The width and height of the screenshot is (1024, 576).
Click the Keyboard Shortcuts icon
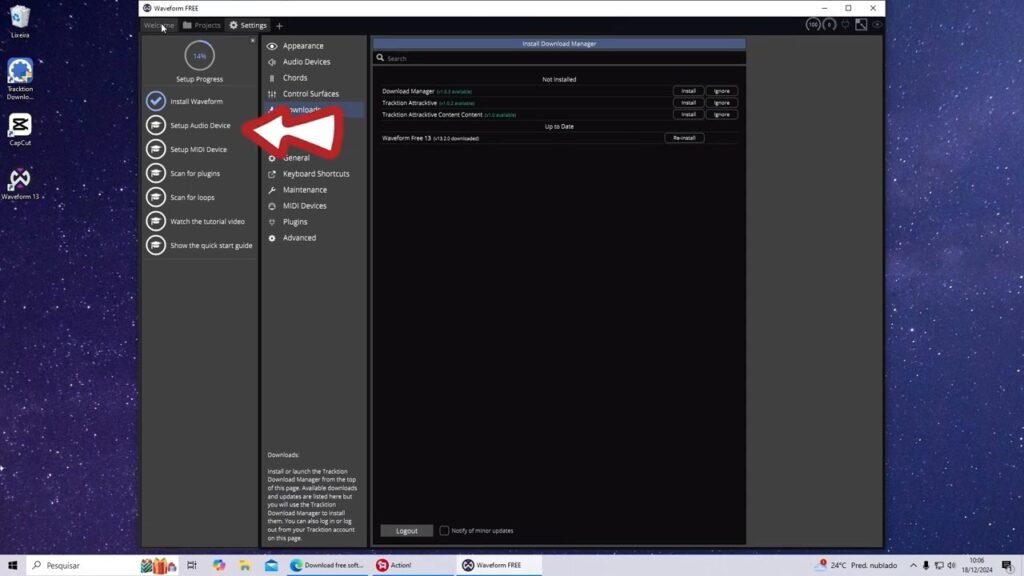pos(272,174)
